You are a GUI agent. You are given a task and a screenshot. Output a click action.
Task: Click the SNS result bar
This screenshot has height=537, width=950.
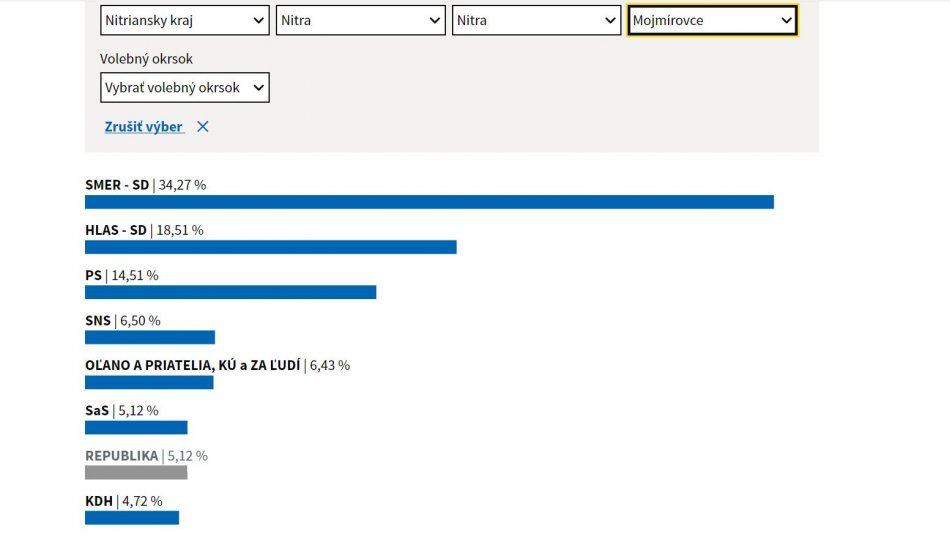(x=150, y=337)
